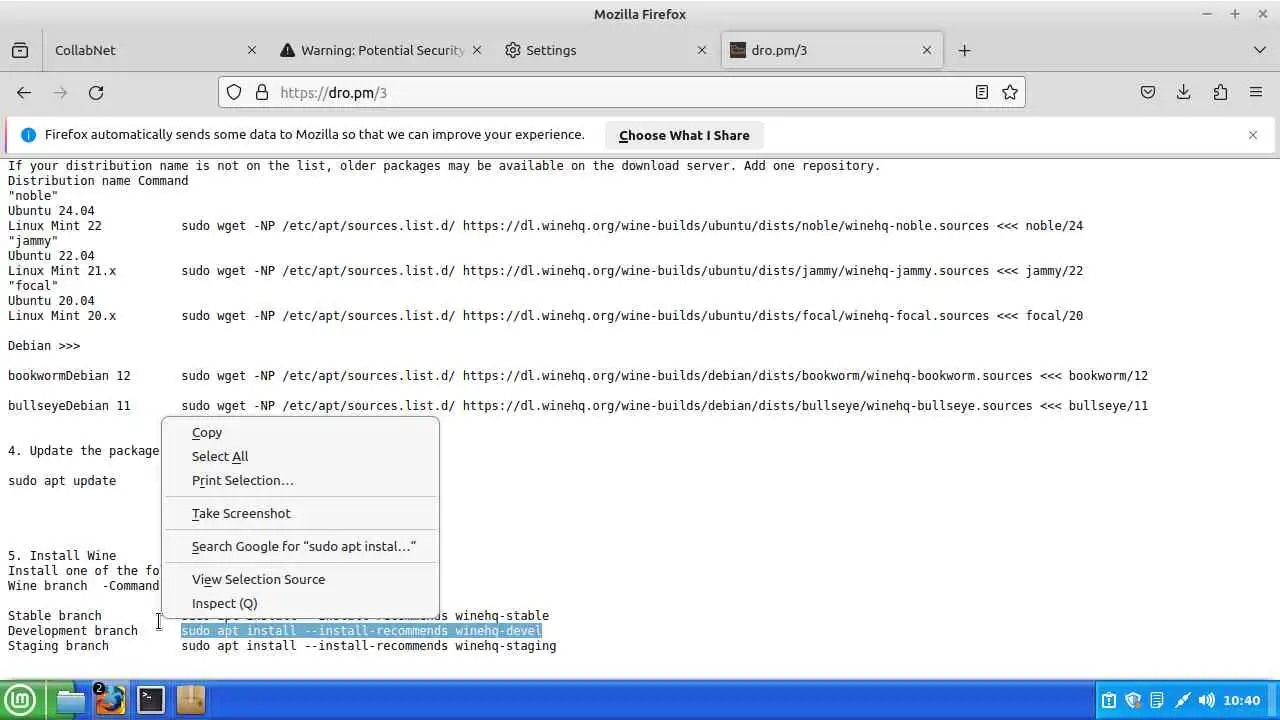Choose Inspect (Q) in the context menu

click(300, 604)
